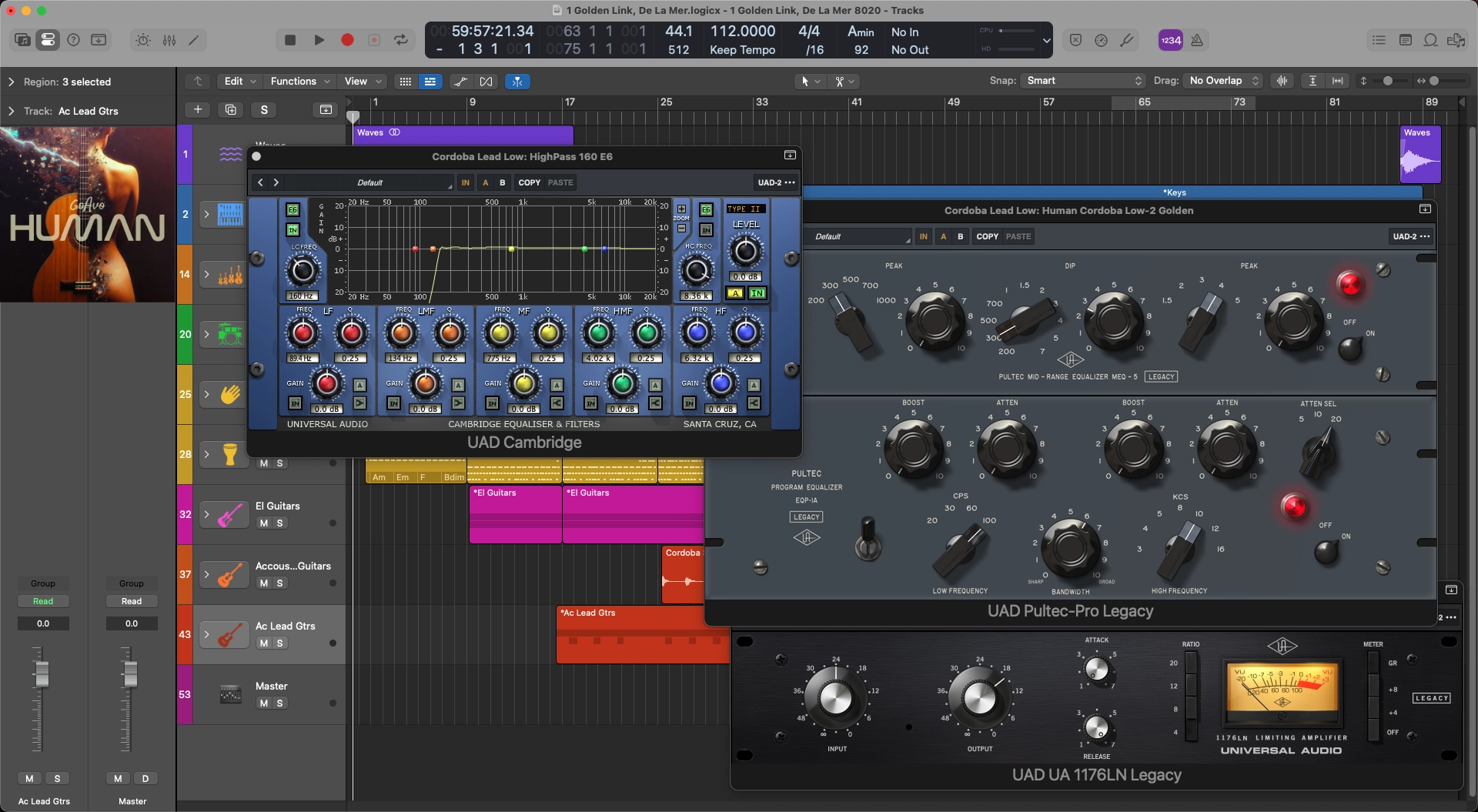Click COPY in UAD Cambridge plugin

(x=529, y=182)
